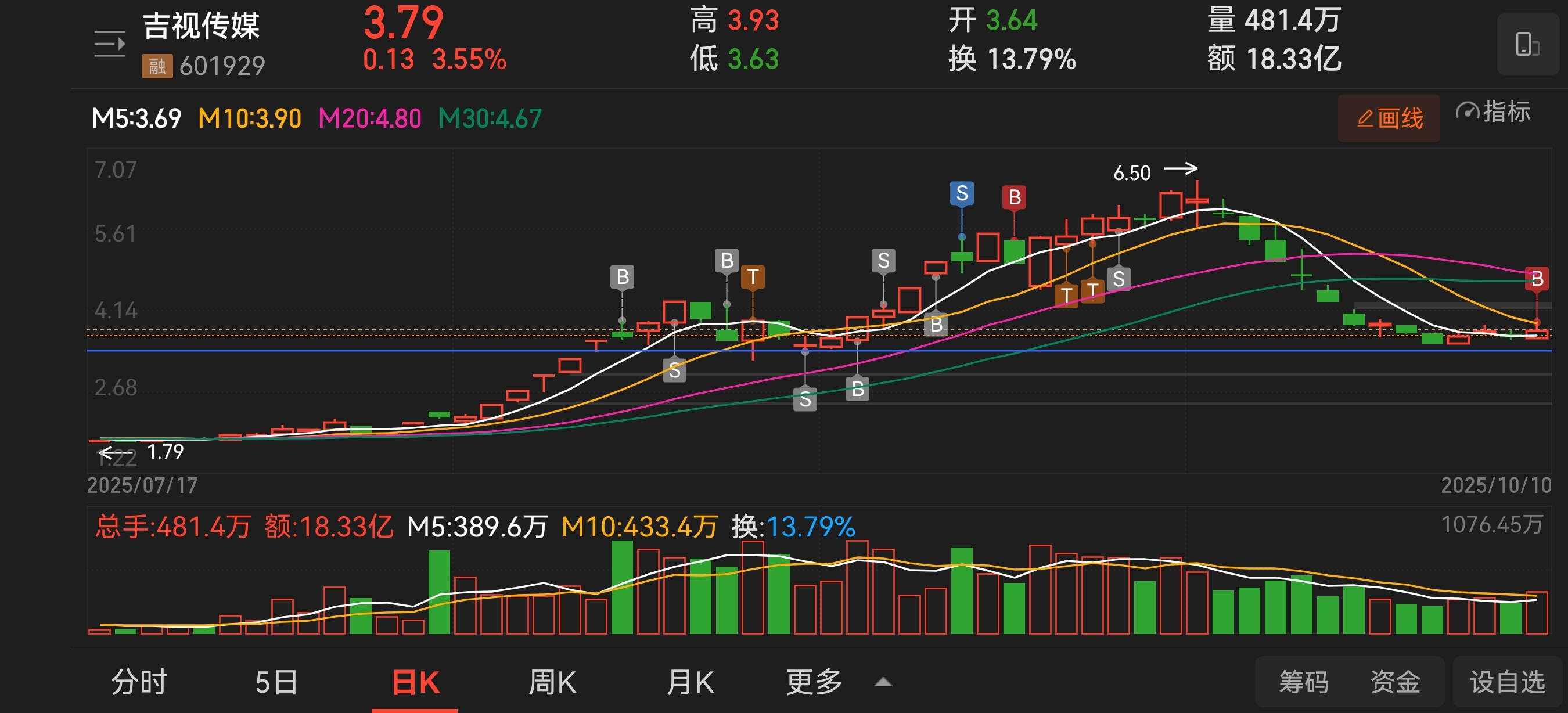Tap the red B marker near peak
1568x713 pixels.
coord(1013,197)
